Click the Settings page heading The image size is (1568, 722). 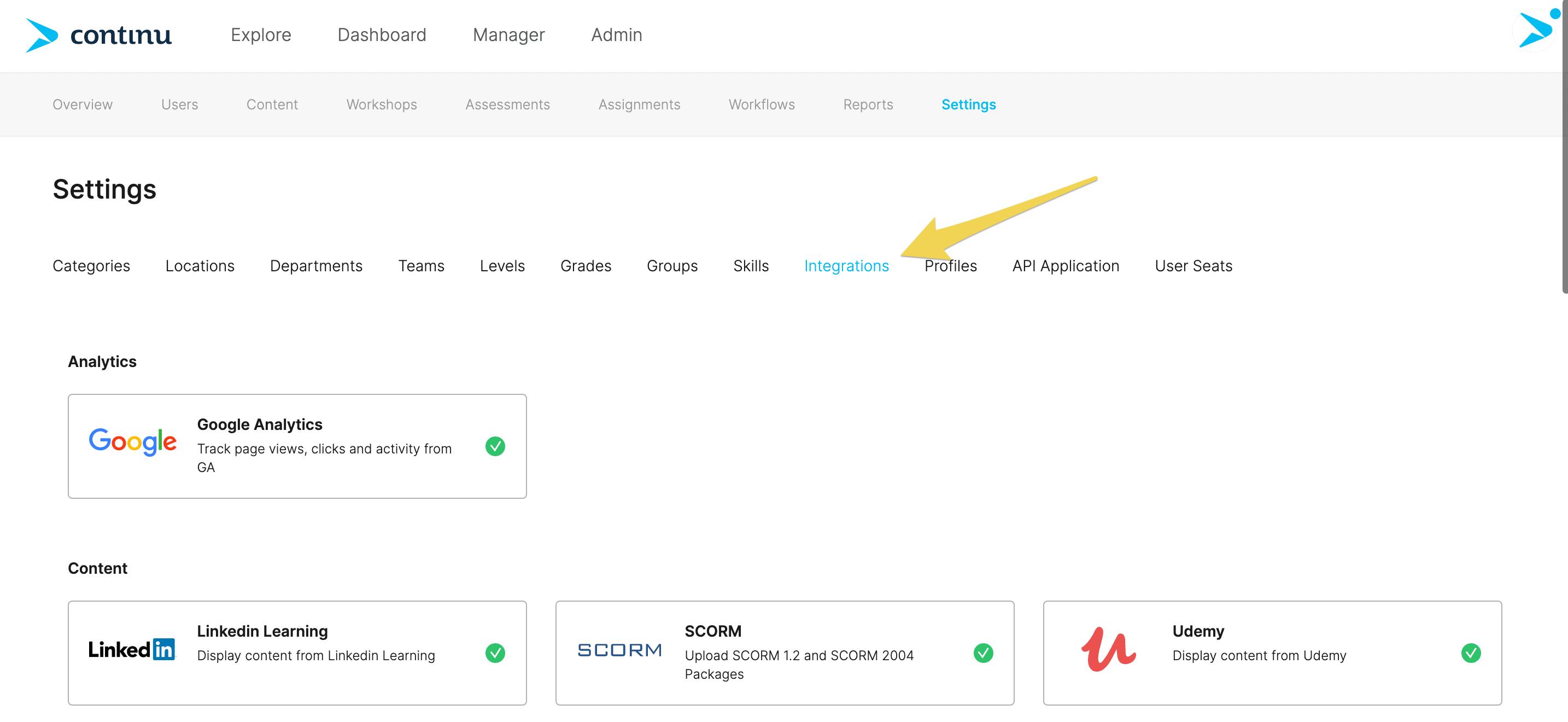coord(104,189)
